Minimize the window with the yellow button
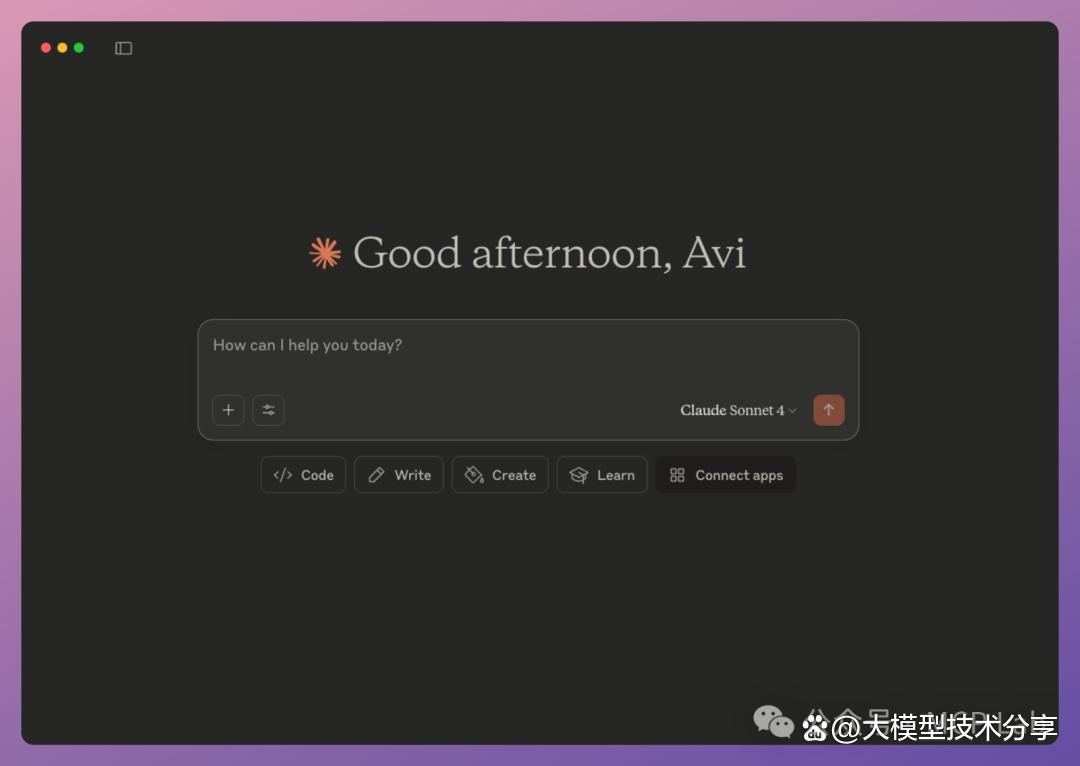This screenshot has width=1080, height=766. pos(63,48)
